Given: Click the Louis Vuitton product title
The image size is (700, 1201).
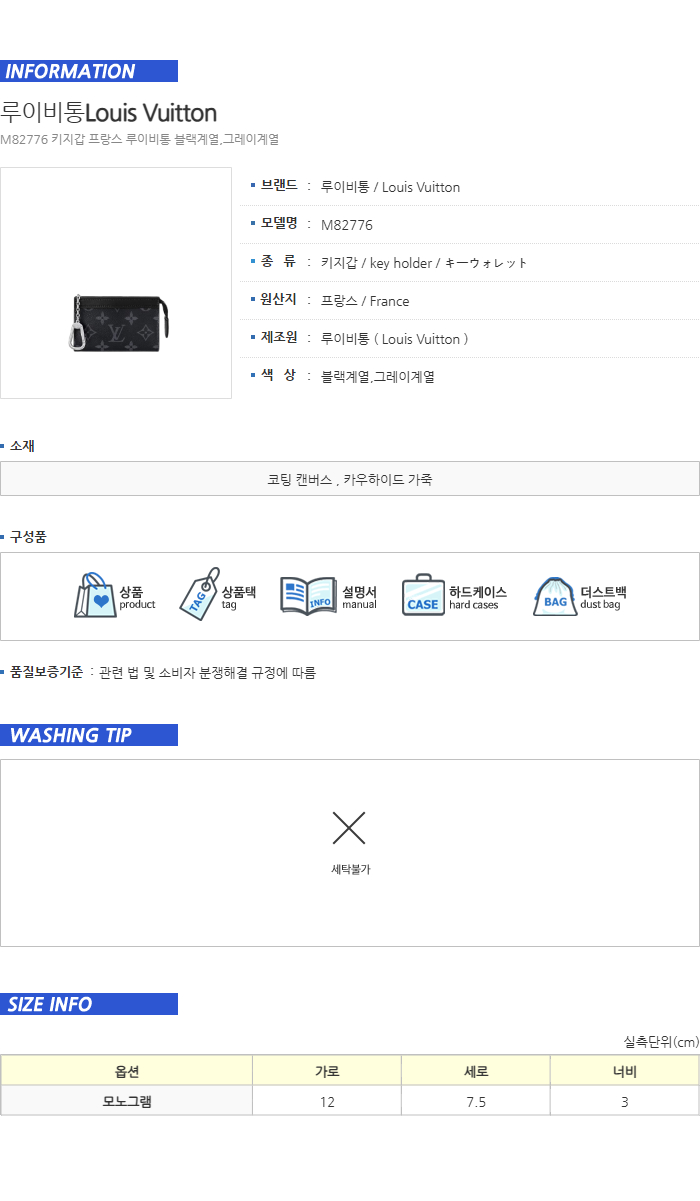Looking at the screenshot, I should pyautogui.click(x=108, y=112).
